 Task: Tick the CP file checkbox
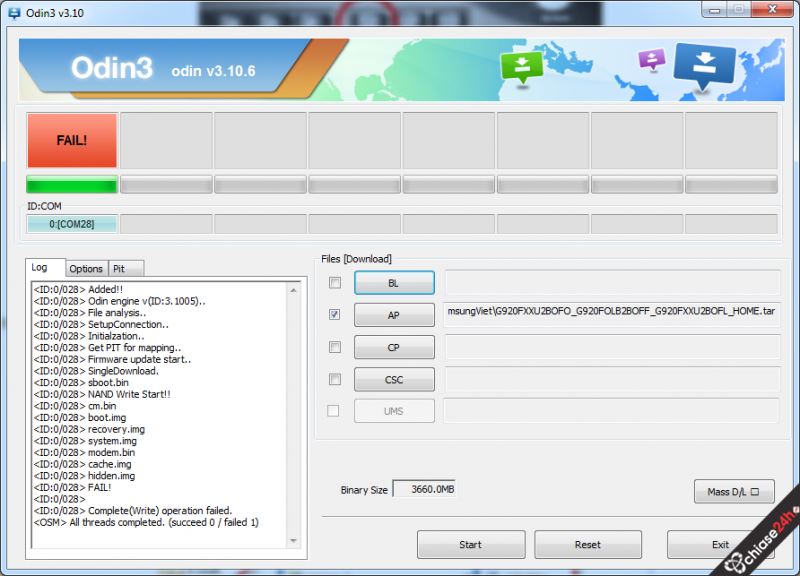[334, 347]
